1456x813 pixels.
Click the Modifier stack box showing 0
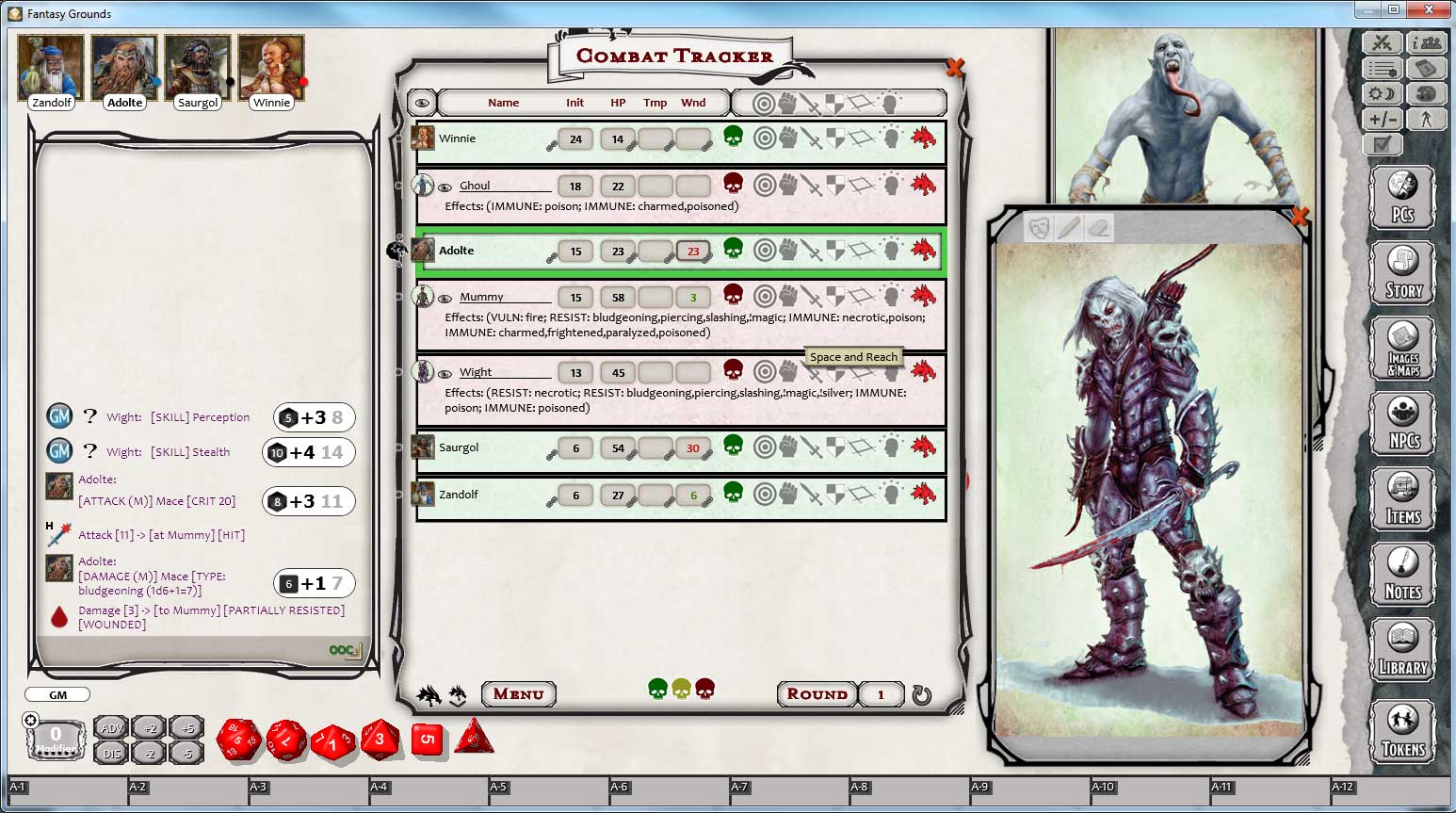click(x=56, y=739)
